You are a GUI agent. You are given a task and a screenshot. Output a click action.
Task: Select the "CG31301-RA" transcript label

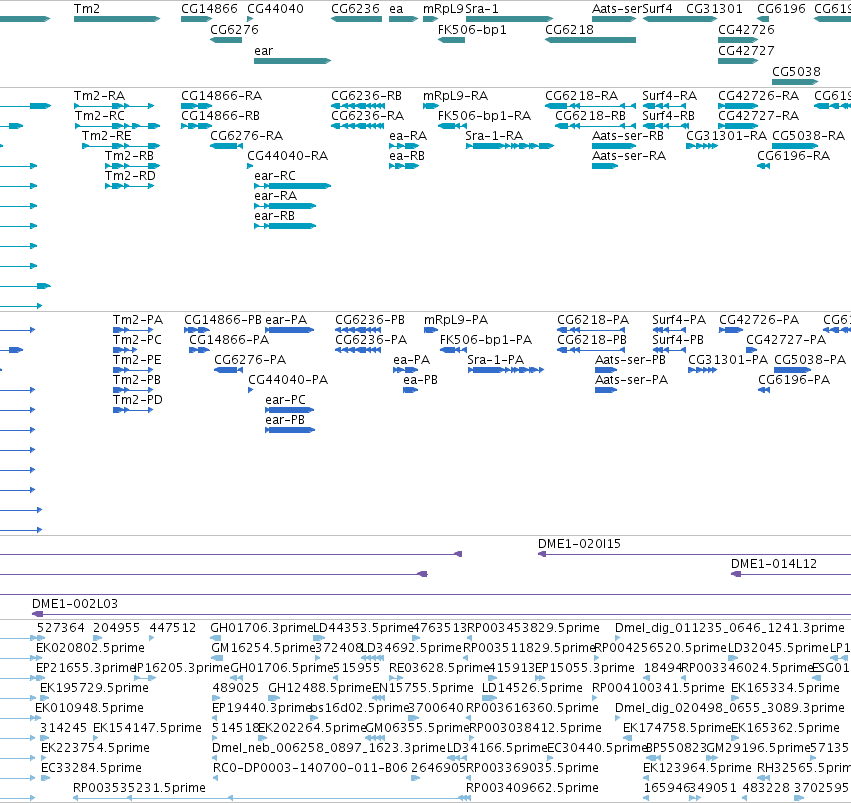(x=727, y=136)
